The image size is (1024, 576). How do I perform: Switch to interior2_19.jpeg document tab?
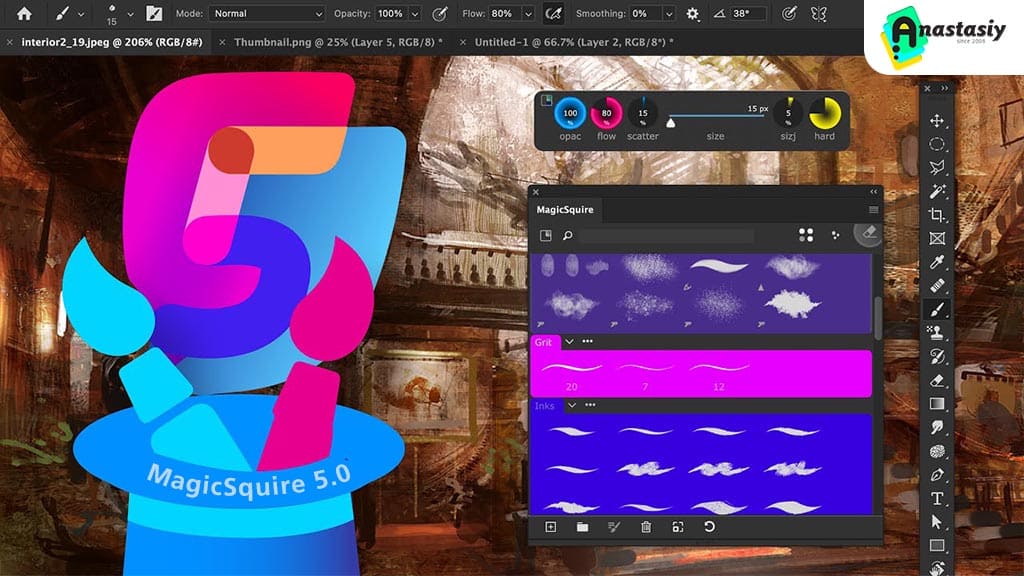(112, 42)
